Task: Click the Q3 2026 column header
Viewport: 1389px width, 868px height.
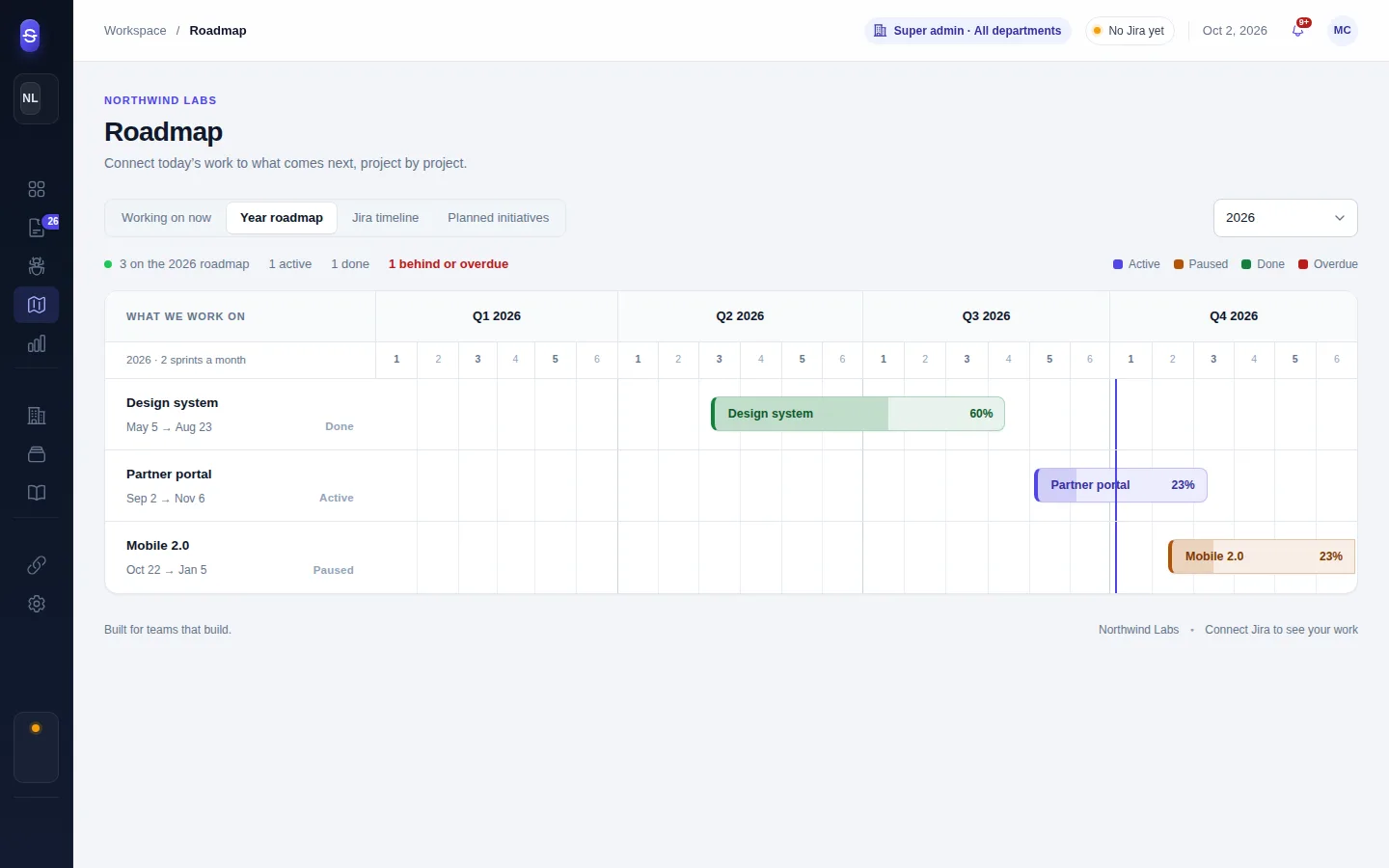Action: tap(986, 316)
